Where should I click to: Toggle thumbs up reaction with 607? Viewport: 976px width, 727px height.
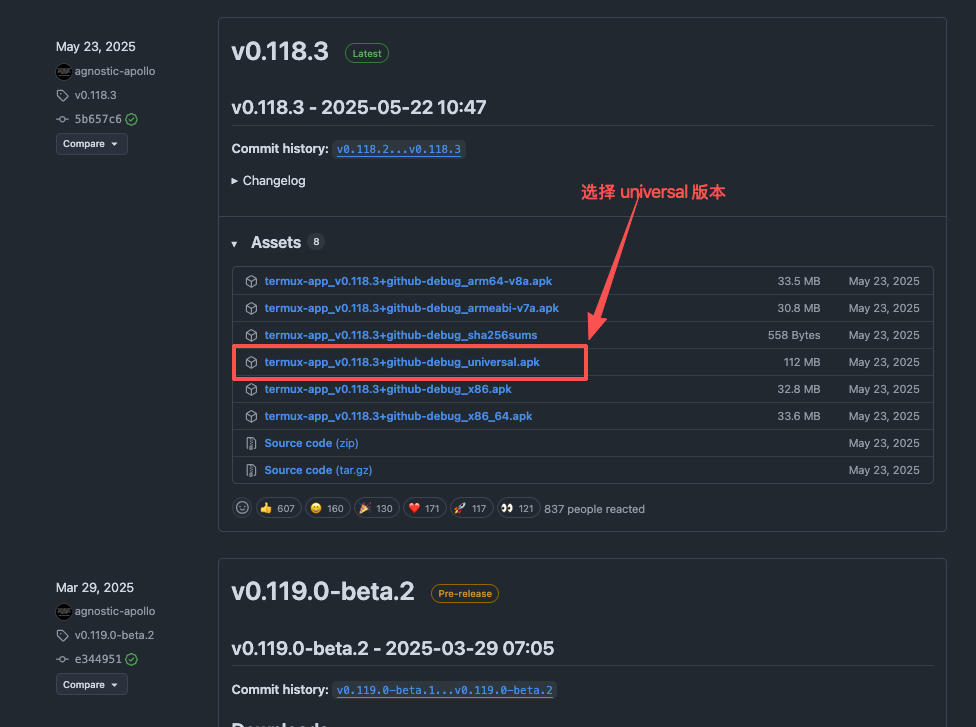[x=279, y=508]
